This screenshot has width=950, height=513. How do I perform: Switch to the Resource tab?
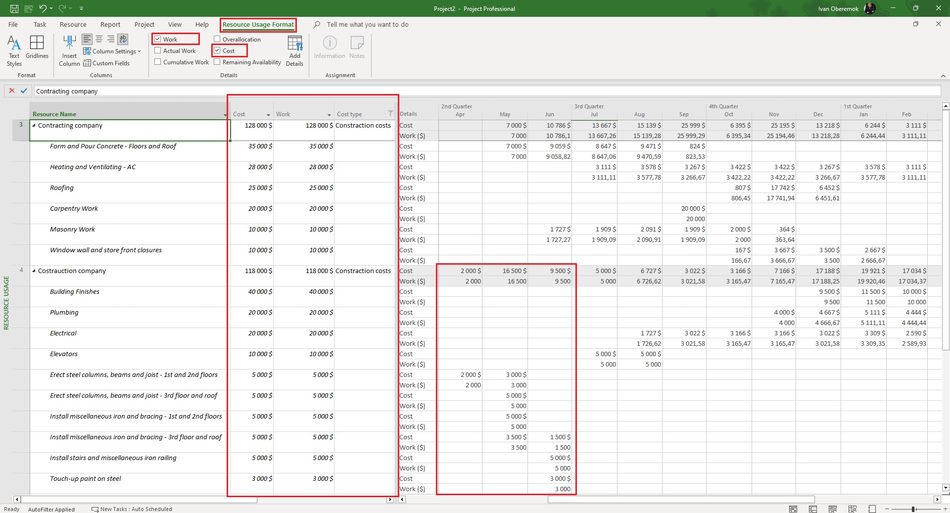pyautogui.click(x=73, y=24)
